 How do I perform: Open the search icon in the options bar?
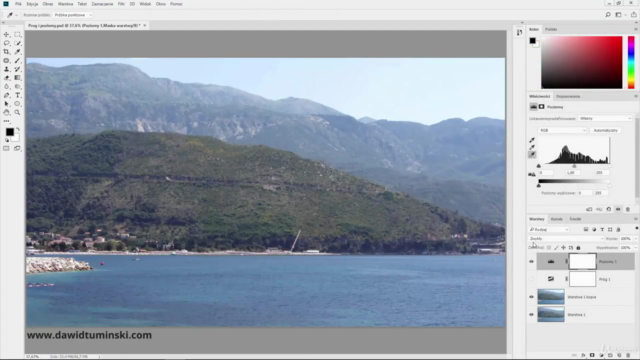coord(608,15)
